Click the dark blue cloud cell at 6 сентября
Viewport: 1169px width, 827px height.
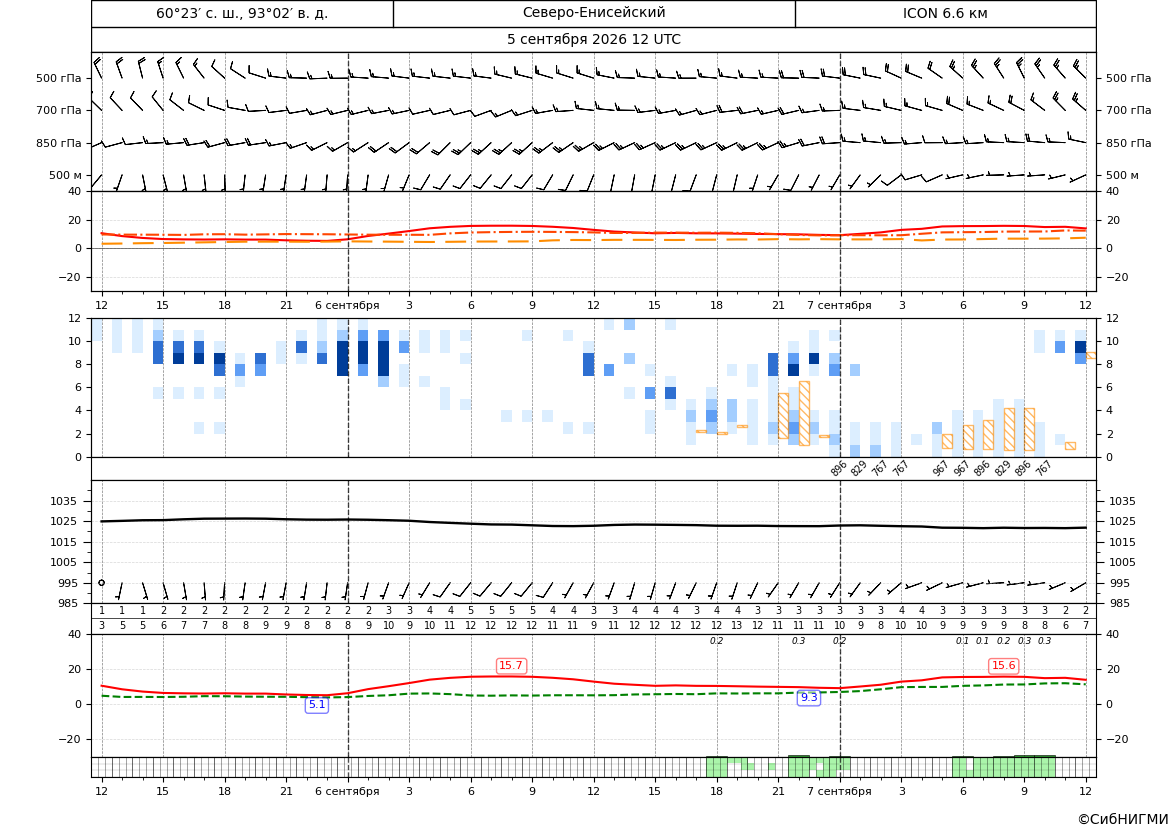343,358
